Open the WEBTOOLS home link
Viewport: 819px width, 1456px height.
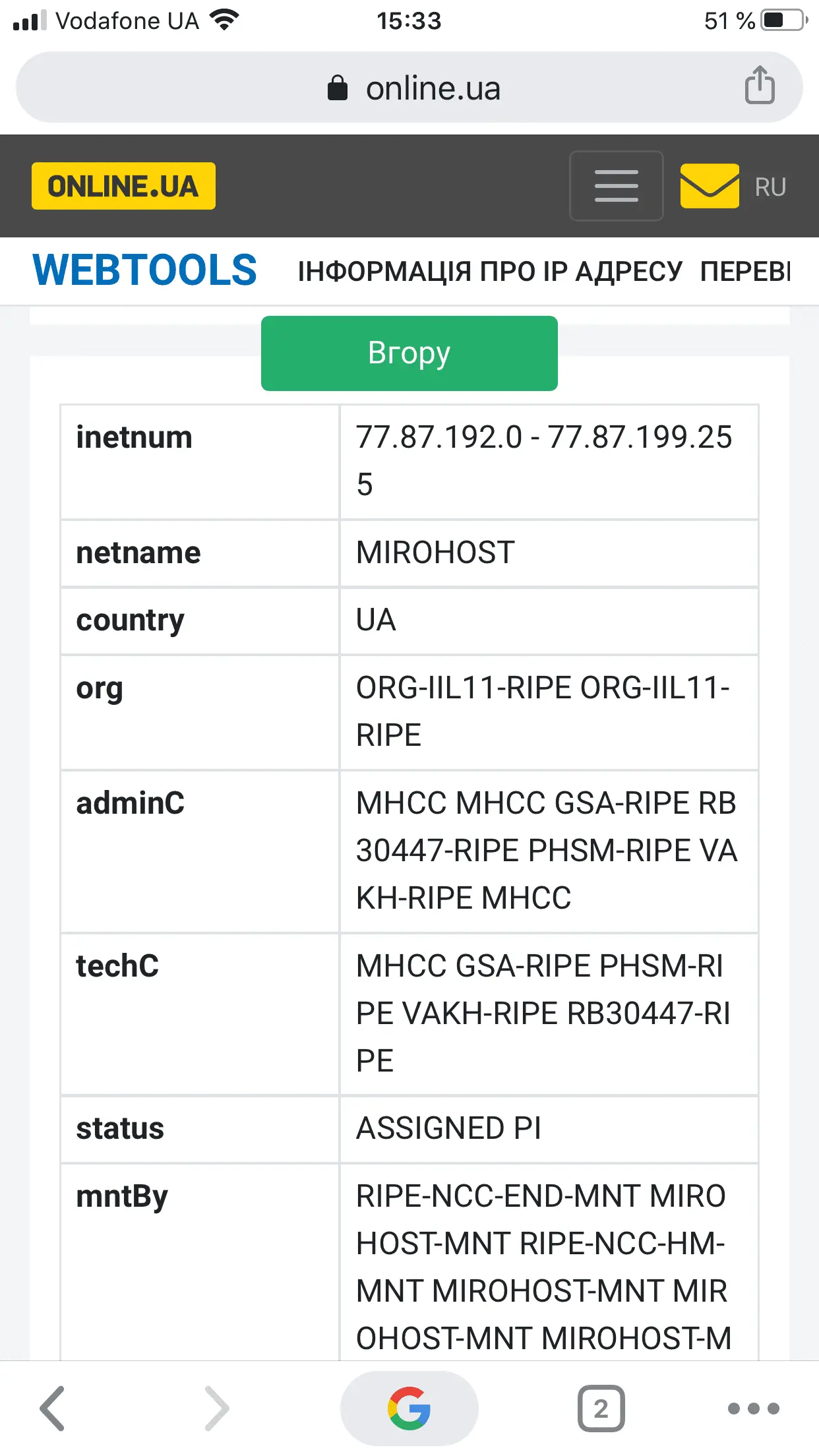point(144,270)
